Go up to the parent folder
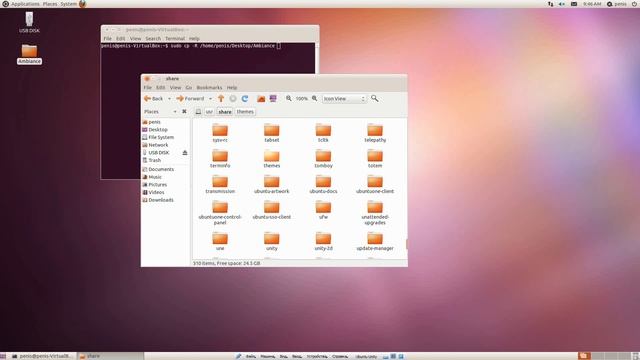 point(221,99)
